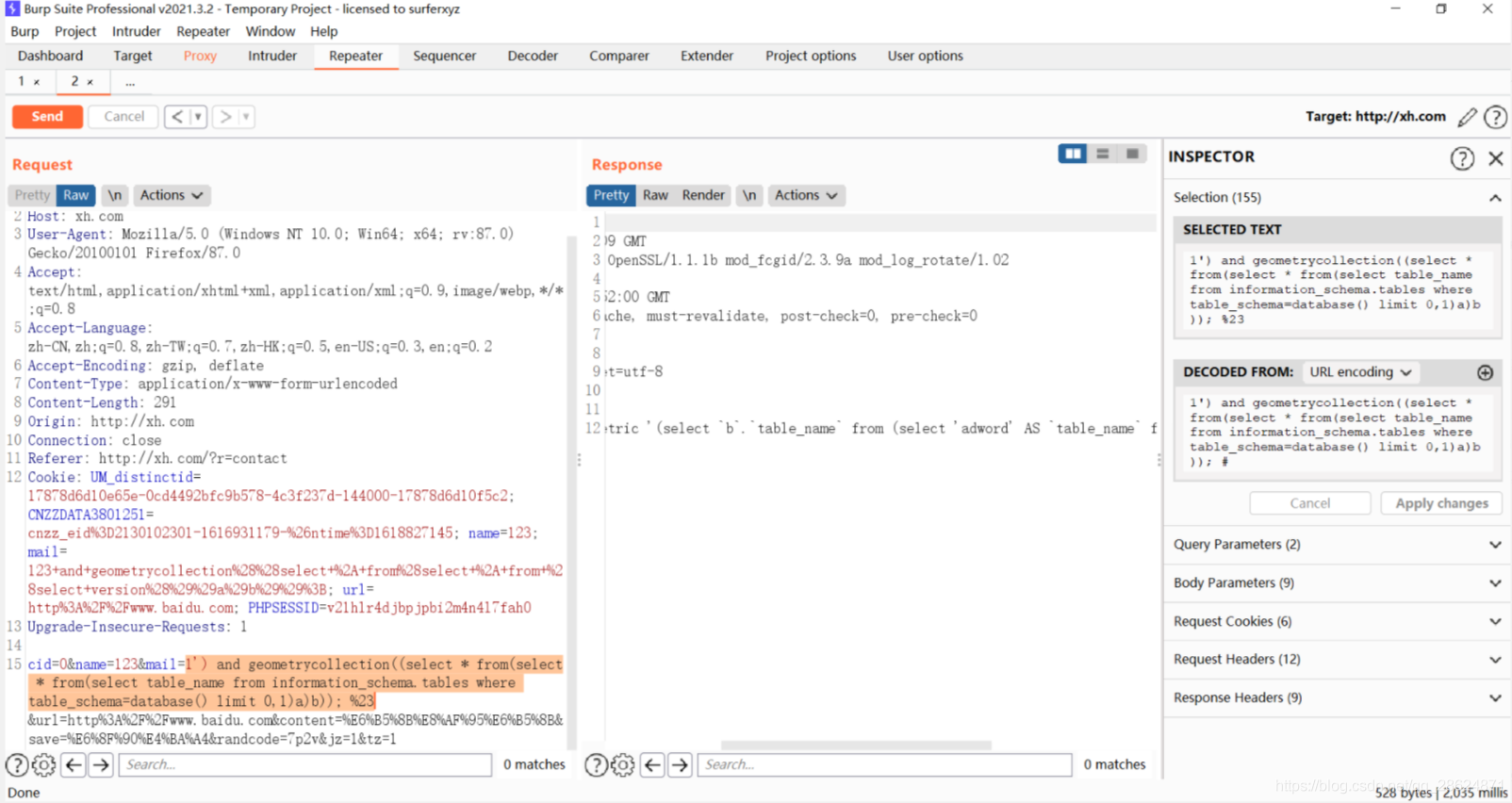The image size is (1512, 803).
Task: Open the Project menu
Action: pyautogui.click(x=75, y=31)
